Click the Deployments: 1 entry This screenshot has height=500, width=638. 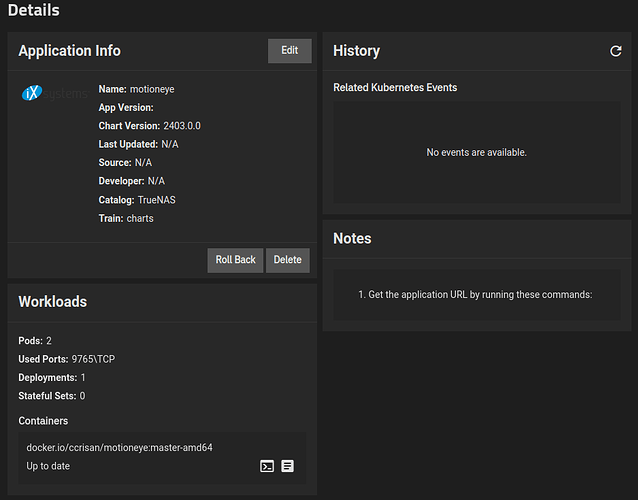[52, 378]
